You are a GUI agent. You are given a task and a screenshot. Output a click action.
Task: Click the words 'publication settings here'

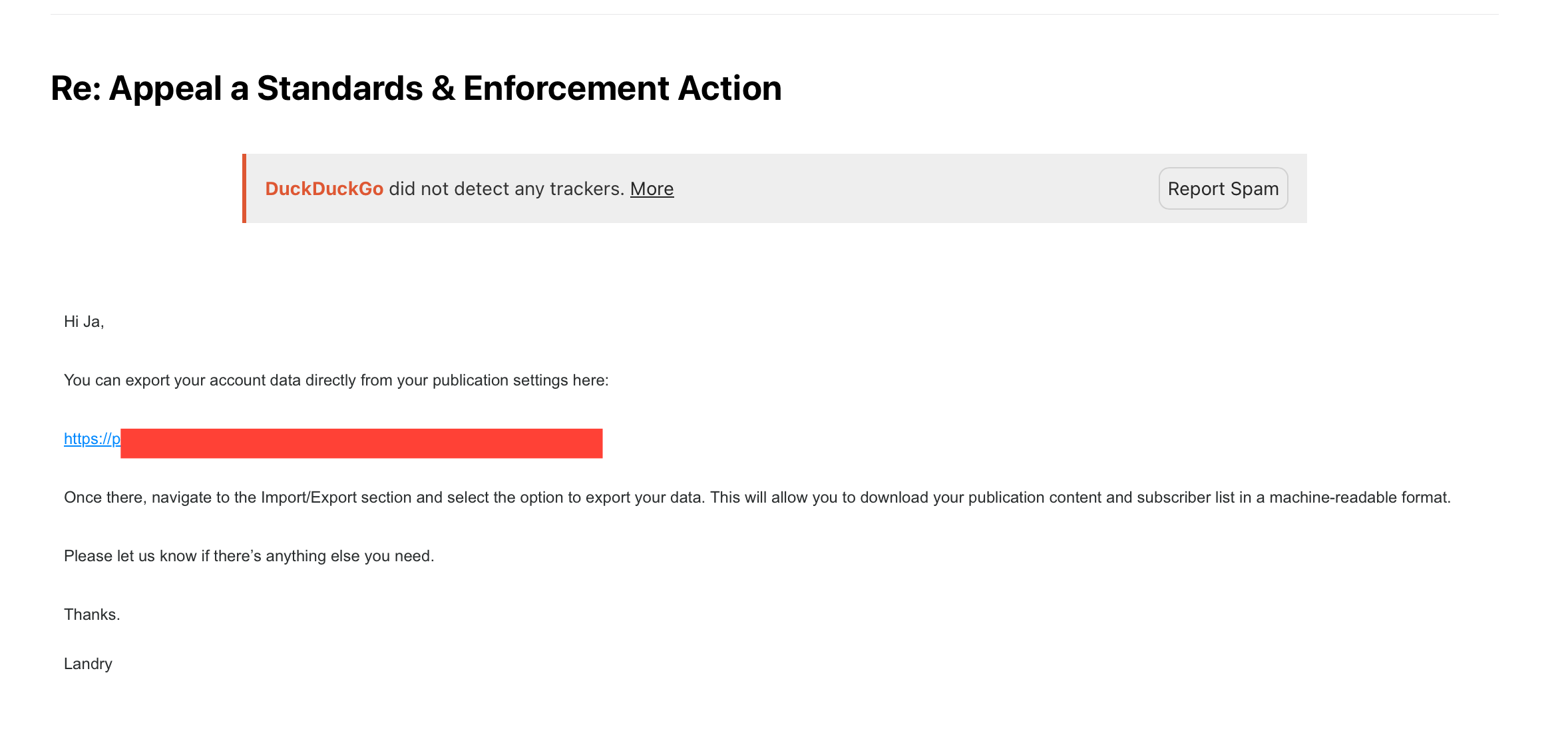[520, 380]
